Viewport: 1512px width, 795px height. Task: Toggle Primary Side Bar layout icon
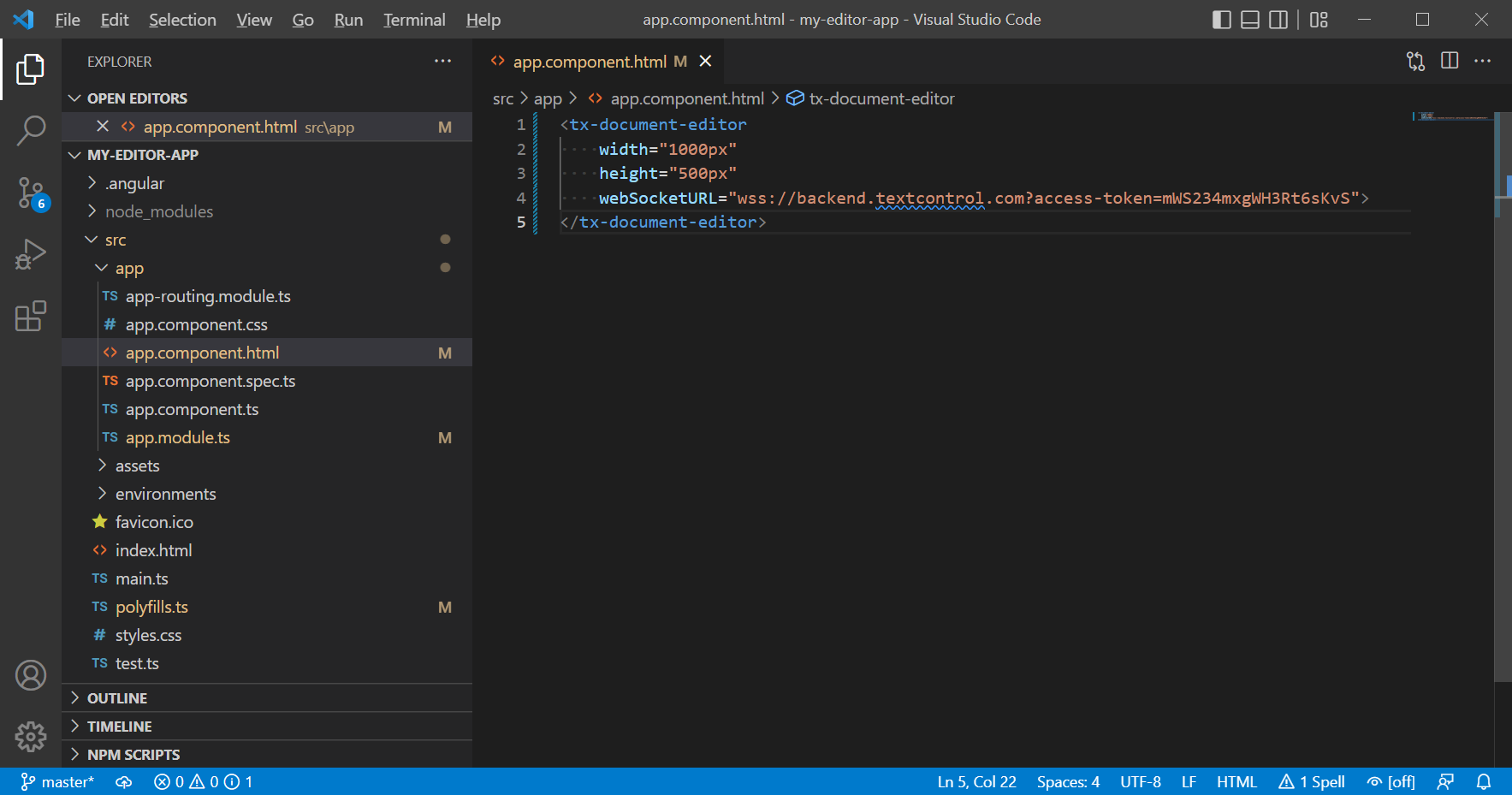[x=1222, y=20]
